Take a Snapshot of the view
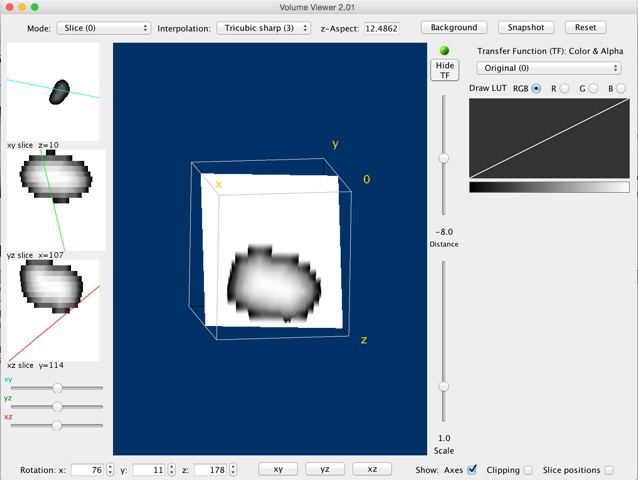Screen dimensions: 638x480 point(525,28)
